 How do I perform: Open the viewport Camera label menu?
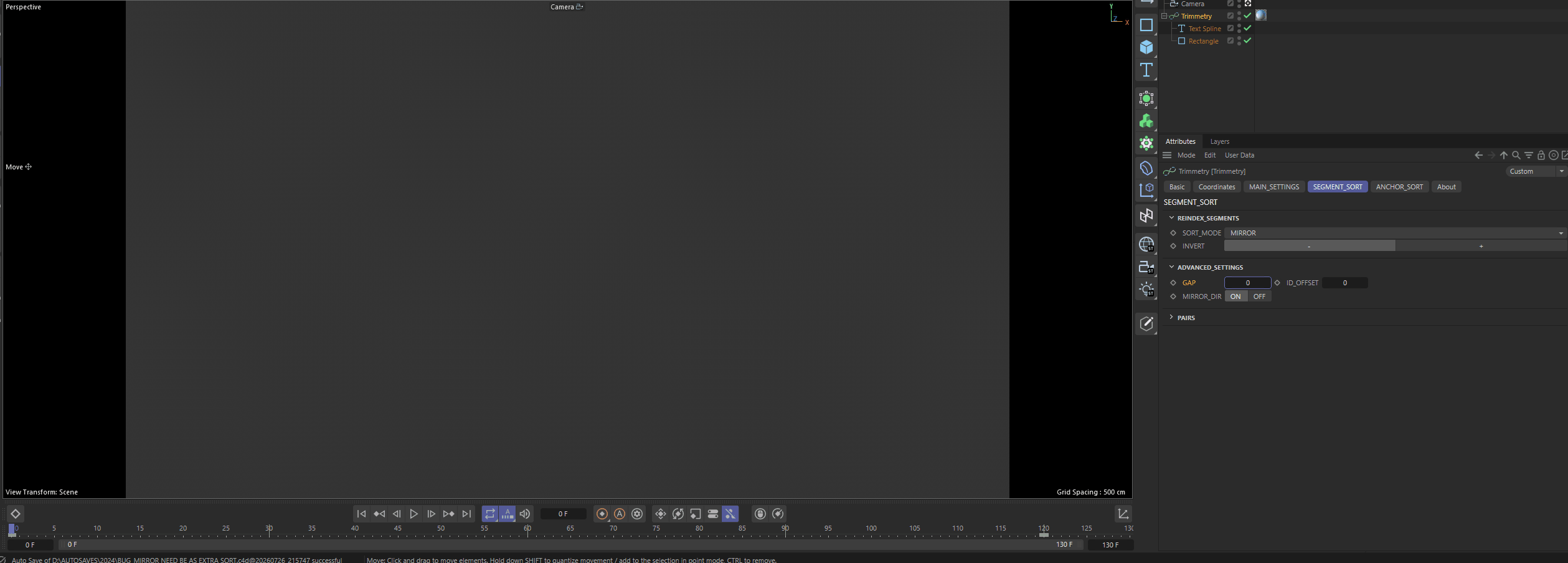(x=567, y=7)
